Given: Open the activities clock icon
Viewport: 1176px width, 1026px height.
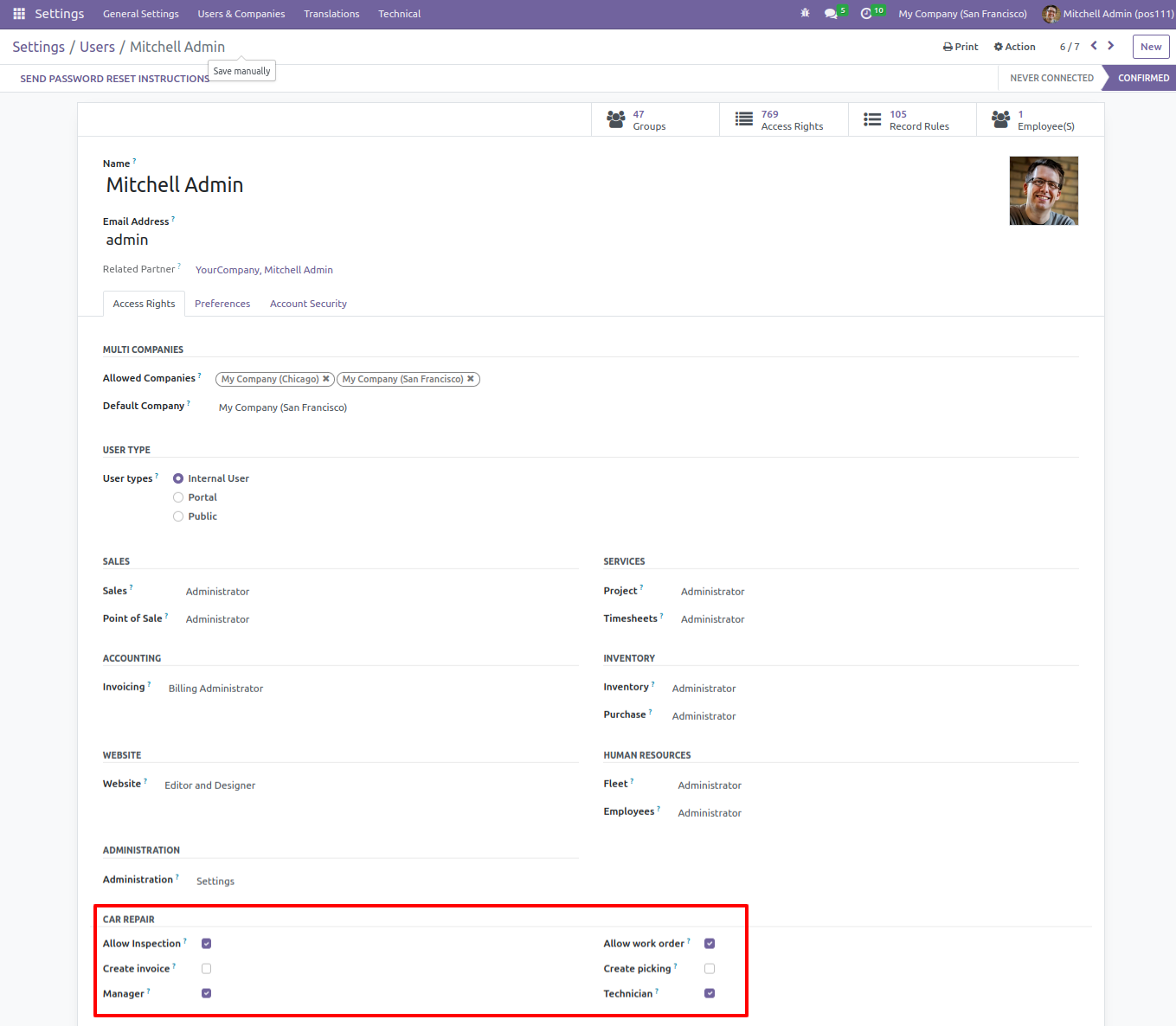Looking at the screenshot, I should click(866, 14).
